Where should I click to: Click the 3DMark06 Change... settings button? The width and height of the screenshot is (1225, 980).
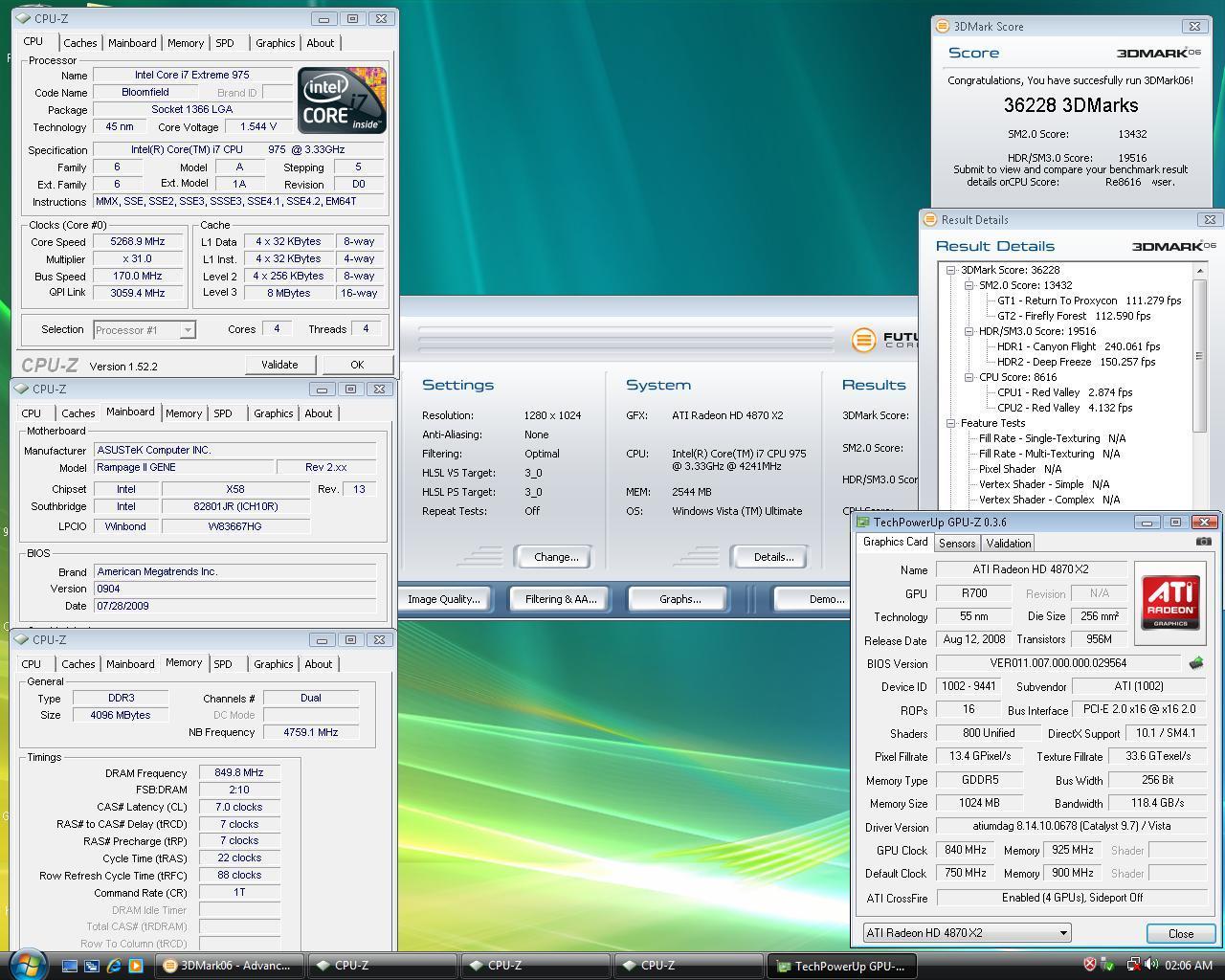(x=556, y=557)
